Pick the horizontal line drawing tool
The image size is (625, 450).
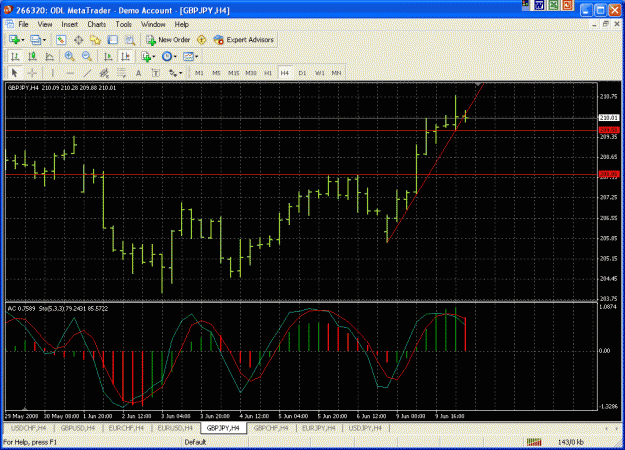[x=70, y=73]
